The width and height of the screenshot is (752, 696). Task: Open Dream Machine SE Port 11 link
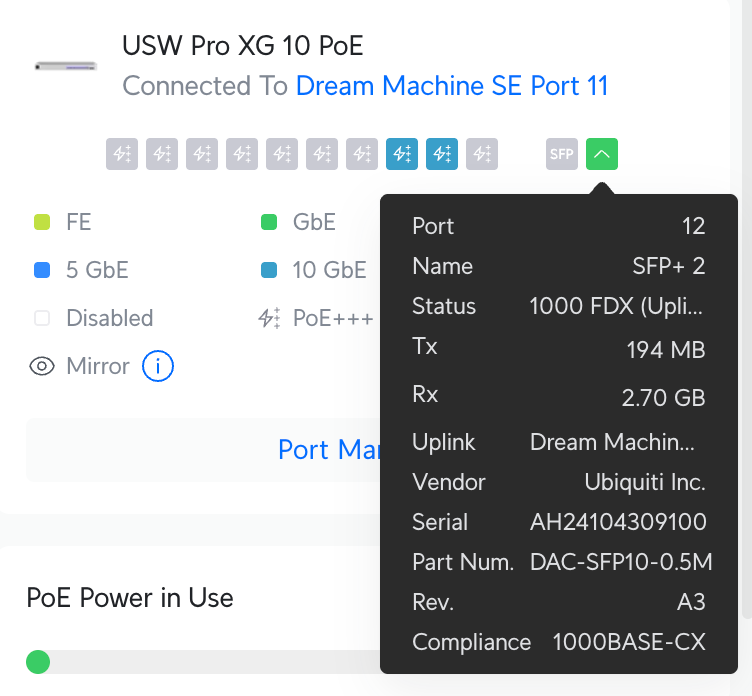(452, 86)
